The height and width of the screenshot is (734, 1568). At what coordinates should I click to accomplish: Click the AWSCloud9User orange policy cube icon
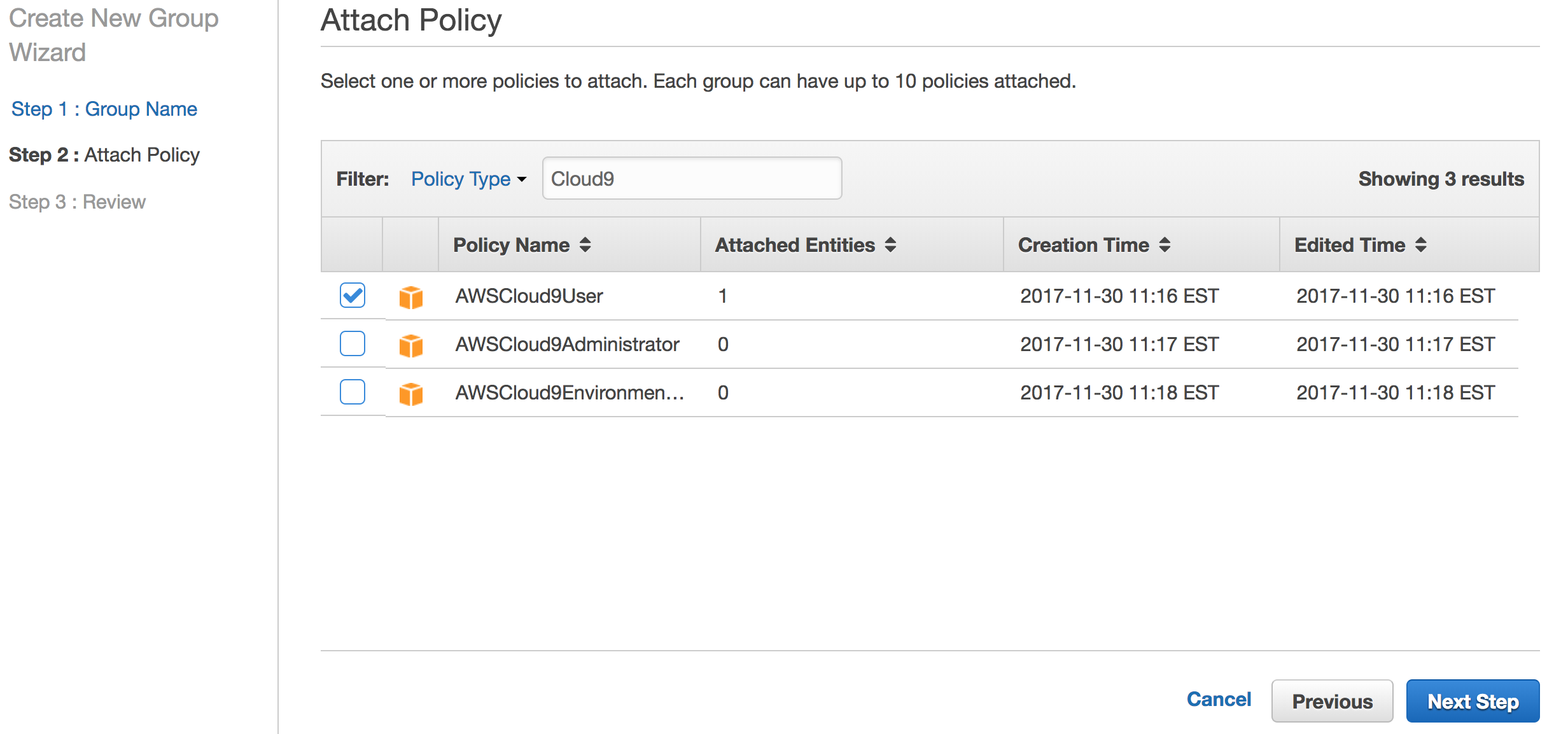click(x=411, y=296)
